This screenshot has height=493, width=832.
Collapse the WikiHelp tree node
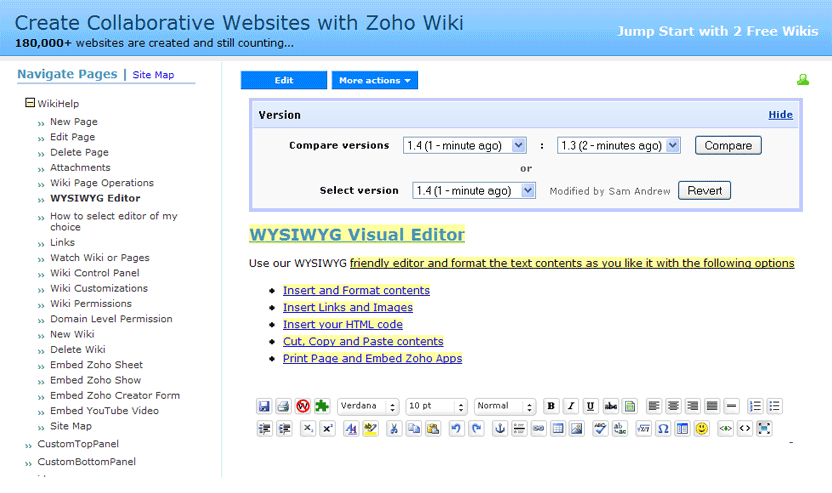pyautogui.click(x=30, y=102)
